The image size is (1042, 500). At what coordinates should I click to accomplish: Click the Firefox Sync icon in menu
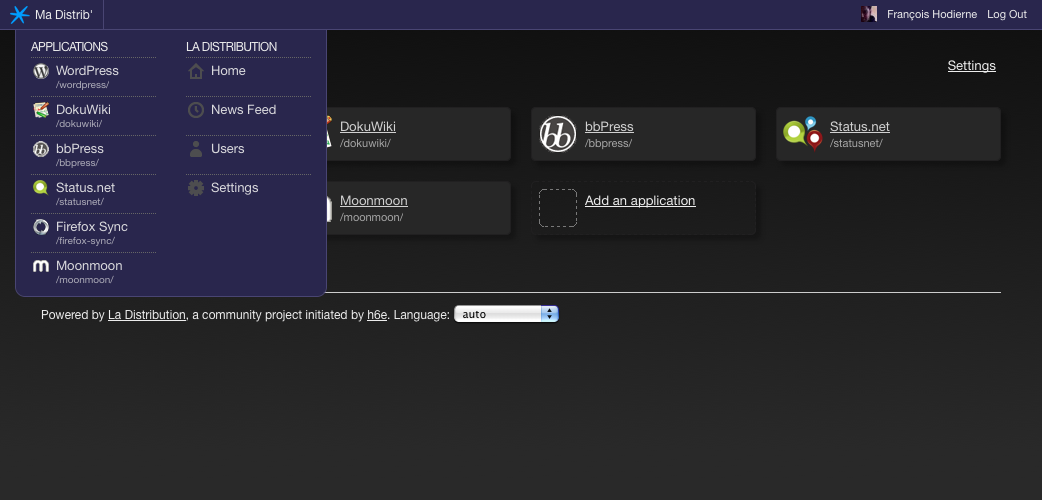point(41,227)
